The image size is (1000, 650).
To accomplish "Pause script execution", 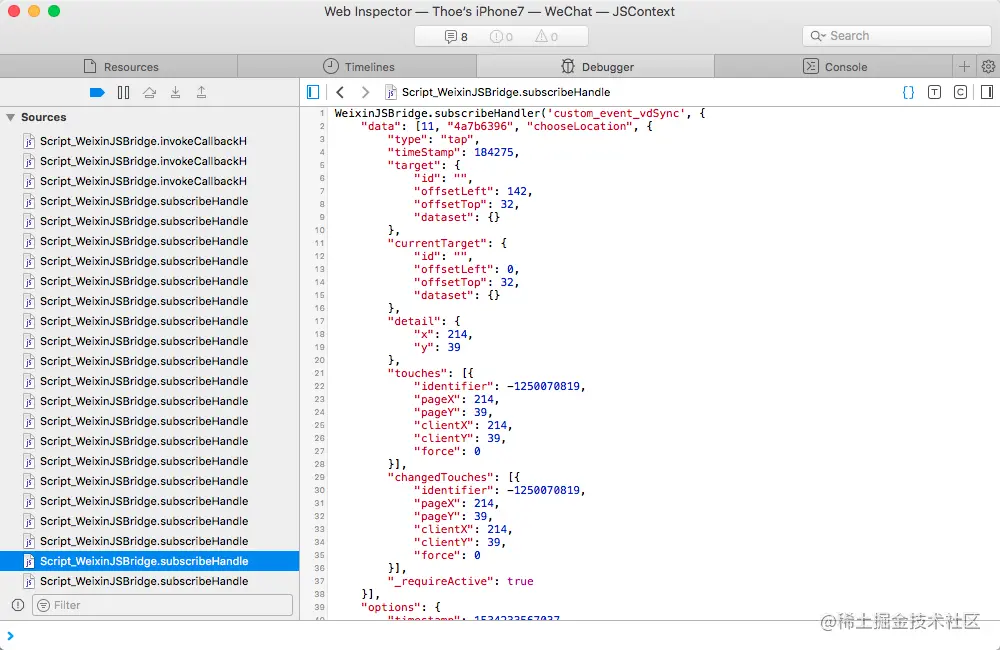I will [123, 92].
